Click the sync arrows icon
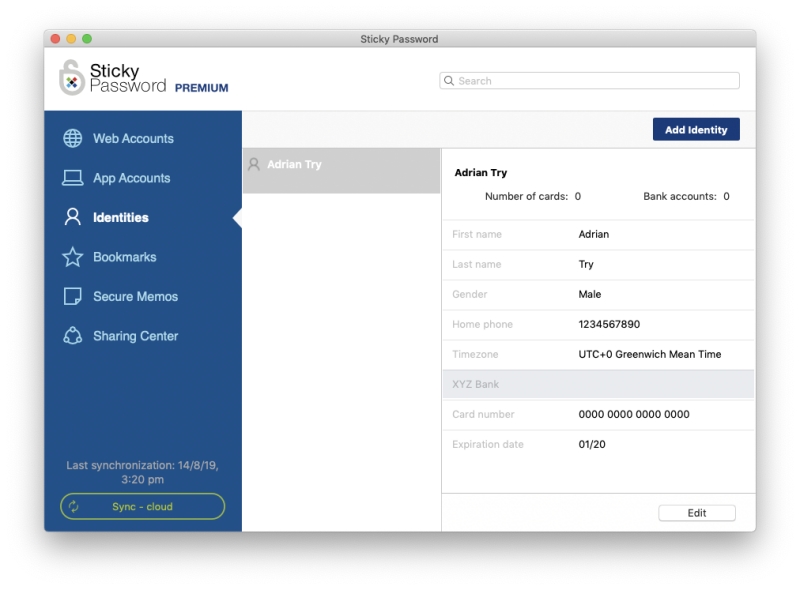The width and height of the screenshot is (800, 590). click(x=74, y=506)
